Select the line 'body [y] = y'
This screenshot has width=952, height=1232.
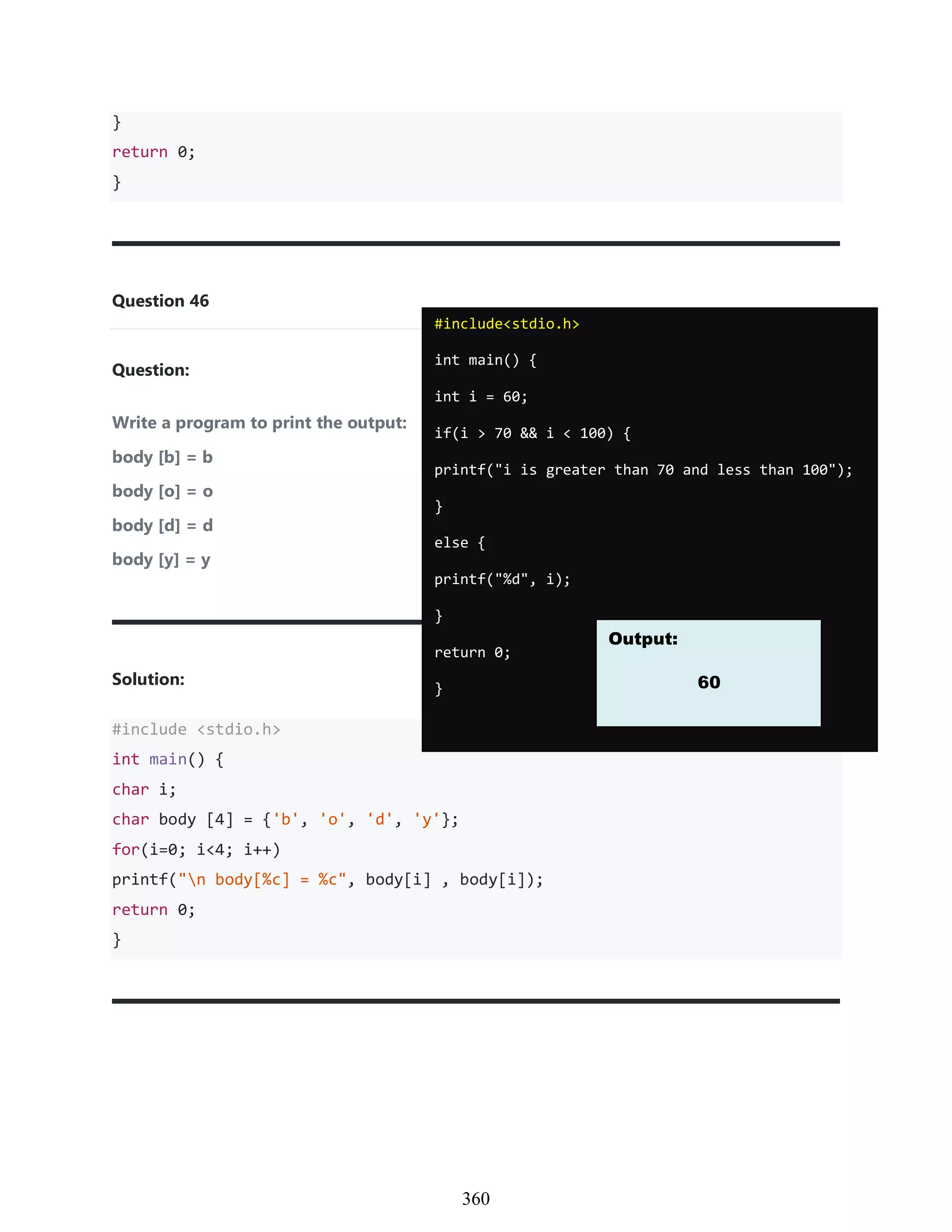click(x=161, y=560)
